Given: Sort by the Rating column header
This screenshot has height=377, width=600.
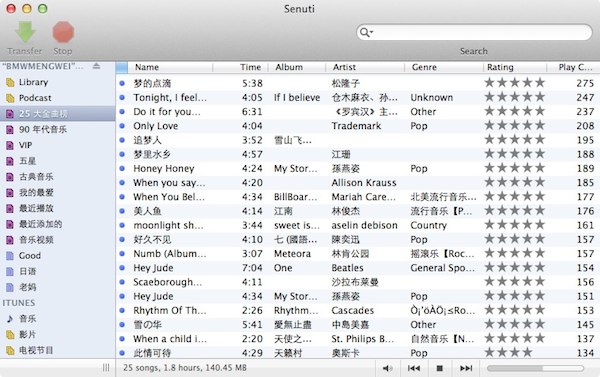Looking at the screenshot, I should coord(515,67).
